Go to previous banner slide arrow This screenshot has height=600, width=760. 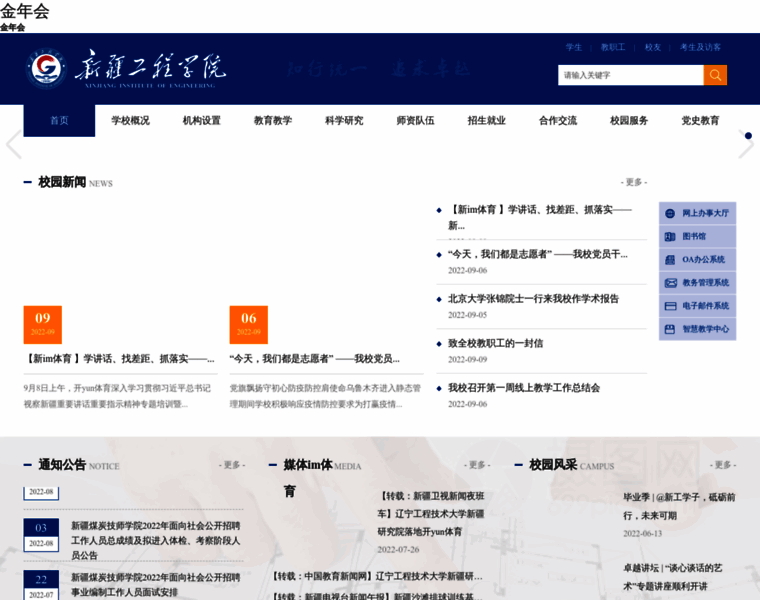13,145
